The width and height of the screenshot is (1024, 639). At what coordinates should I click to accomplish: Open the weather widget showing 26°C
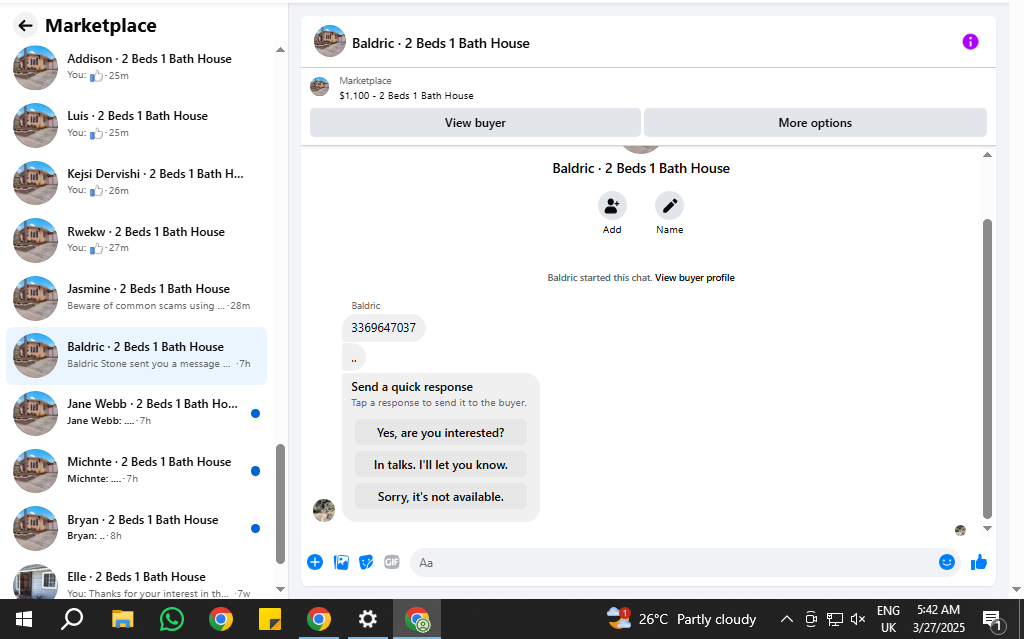tap(681, 619)
